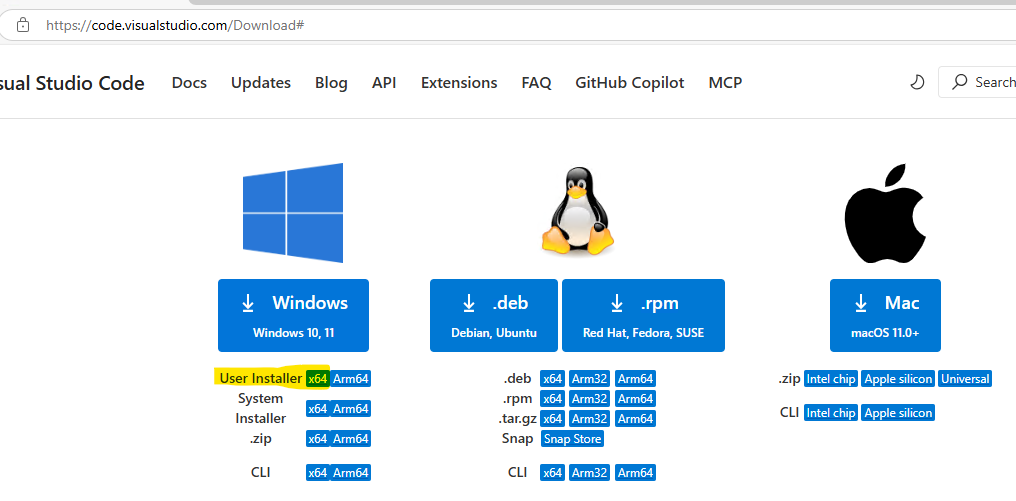The height and width of the screenshot is (501, 1016).
Task: Select Linux CLI Arm64 download
Action: coord(635,472)
